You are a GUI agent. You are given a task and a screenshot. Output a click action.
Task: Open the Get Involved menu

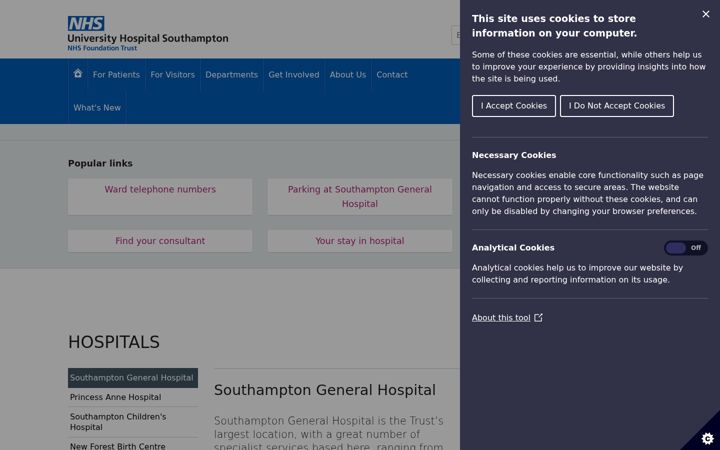click(294, 75)
